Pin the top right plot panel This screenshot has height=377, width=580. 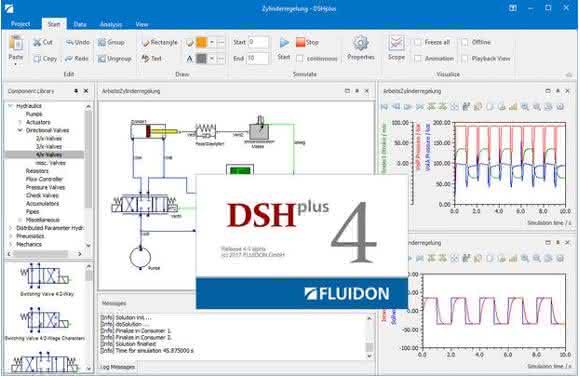pos(558,91)
